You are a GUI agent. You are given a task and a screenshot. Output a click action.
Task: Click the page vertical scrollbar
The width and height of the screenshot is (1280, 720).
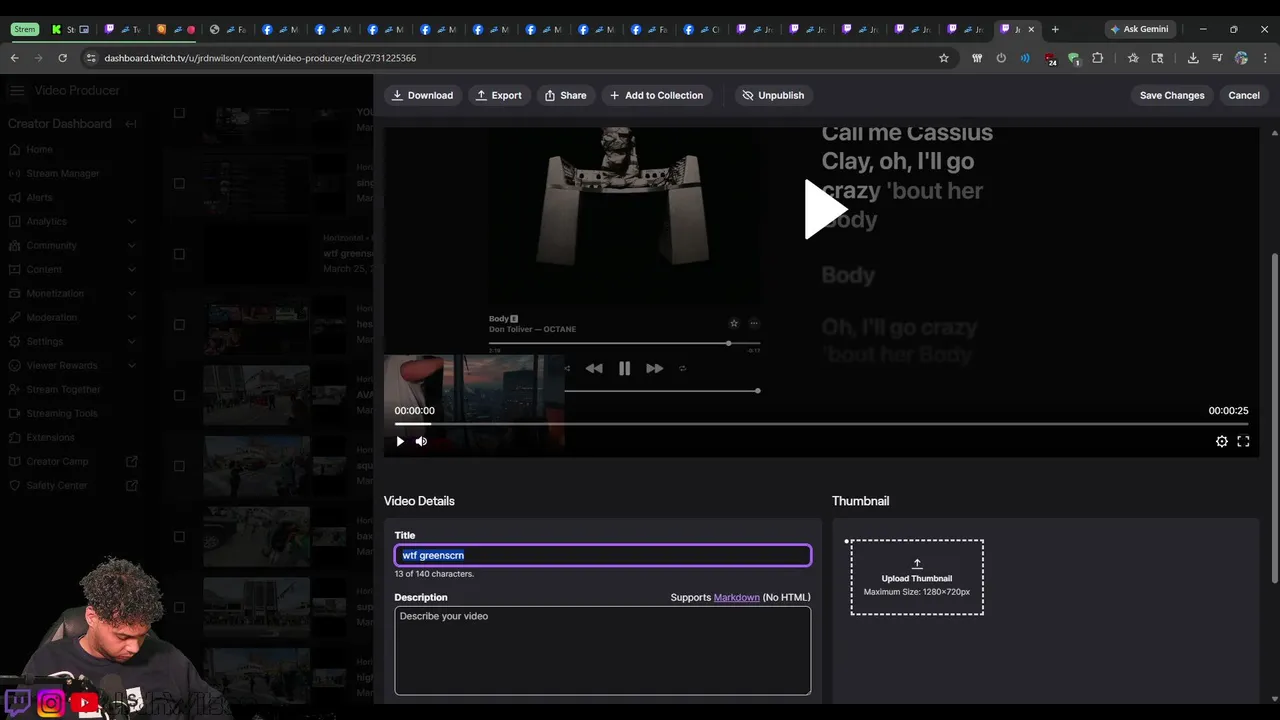pyautogui.click(x=1274, y=418)
